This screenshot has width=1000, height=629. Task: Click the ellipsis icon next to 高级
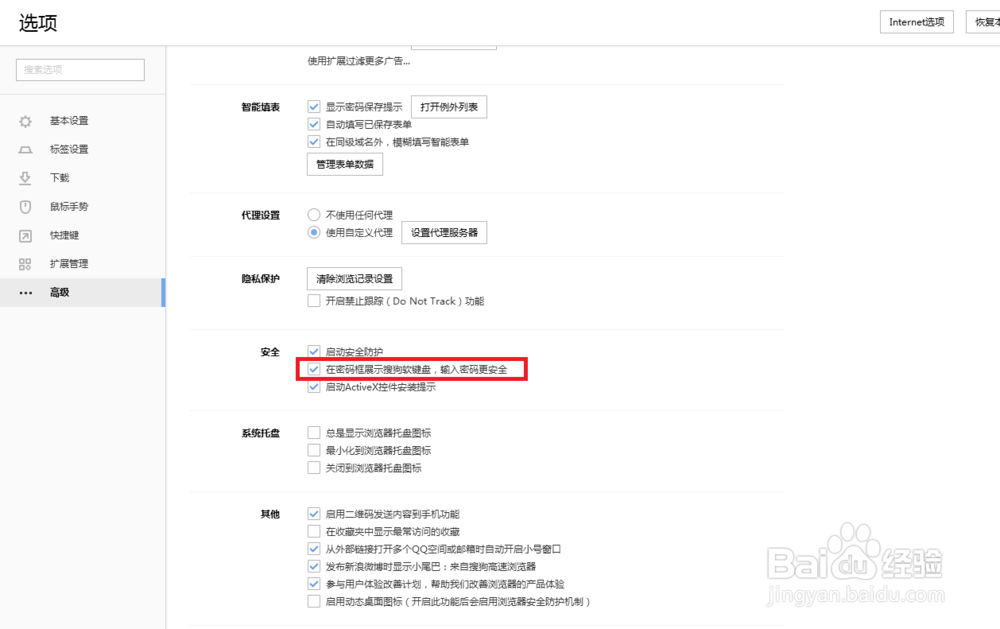coord(25,292)
